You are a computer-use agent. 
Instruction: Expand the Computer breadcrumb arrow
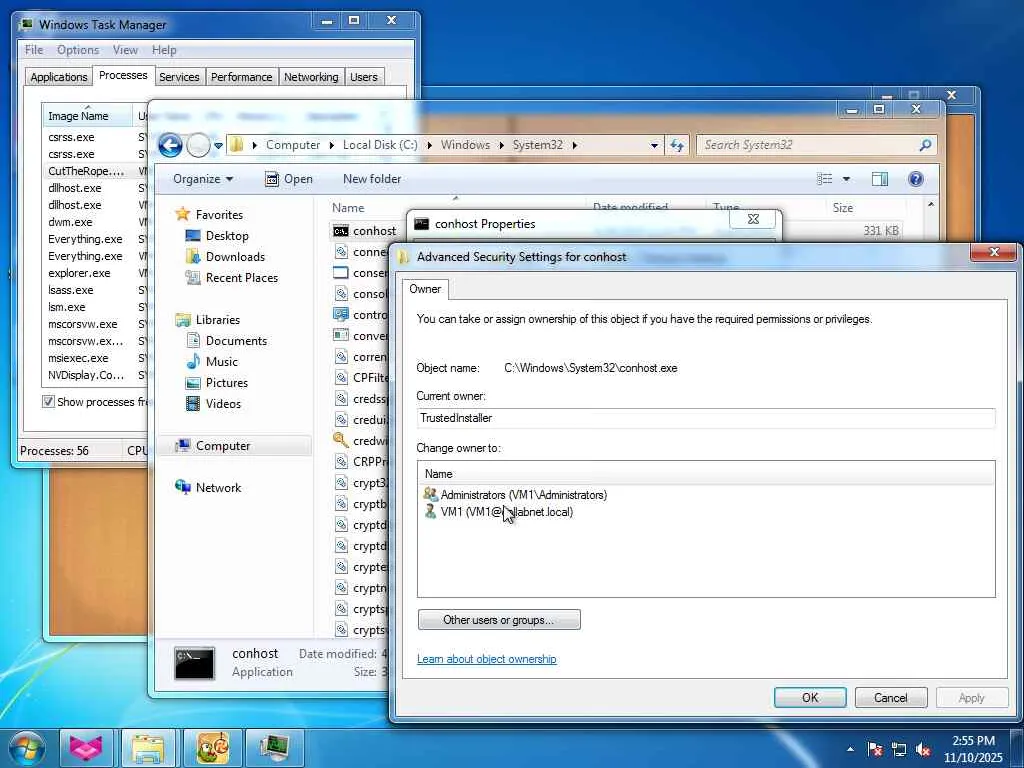332,145
